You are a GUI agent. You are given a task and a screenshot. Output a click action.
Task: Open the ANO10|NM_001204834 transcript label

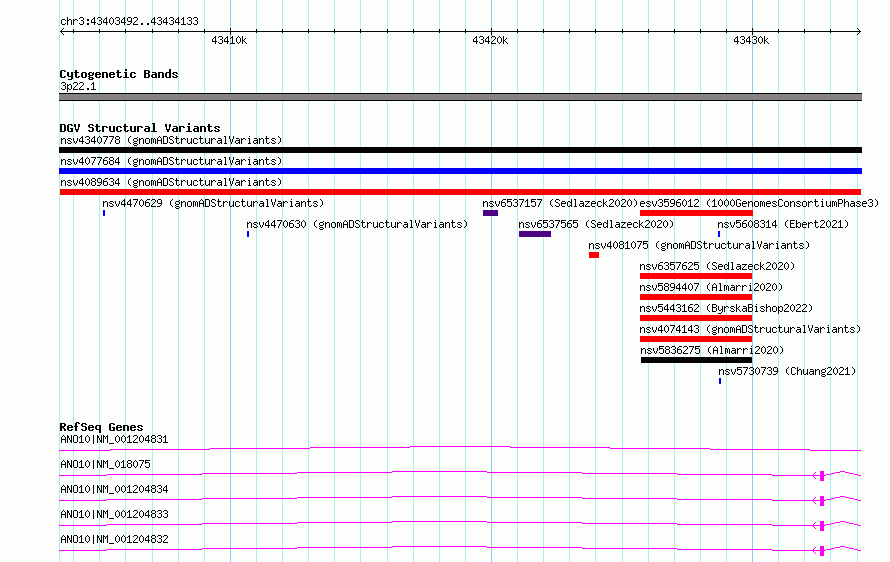tap(114, 489)
